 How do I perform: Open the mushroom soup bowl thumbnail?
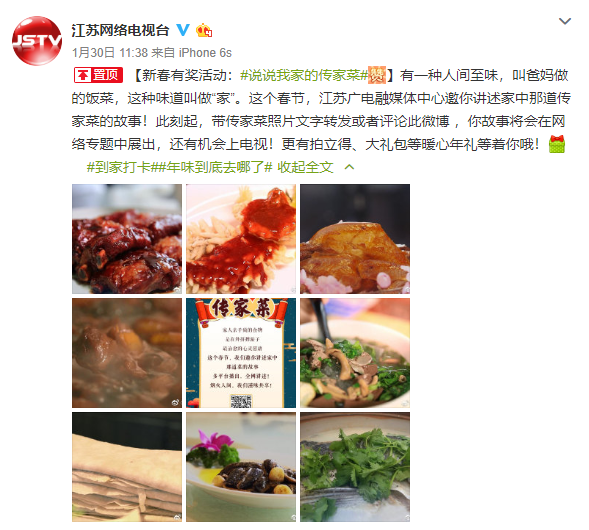point(355,353)
